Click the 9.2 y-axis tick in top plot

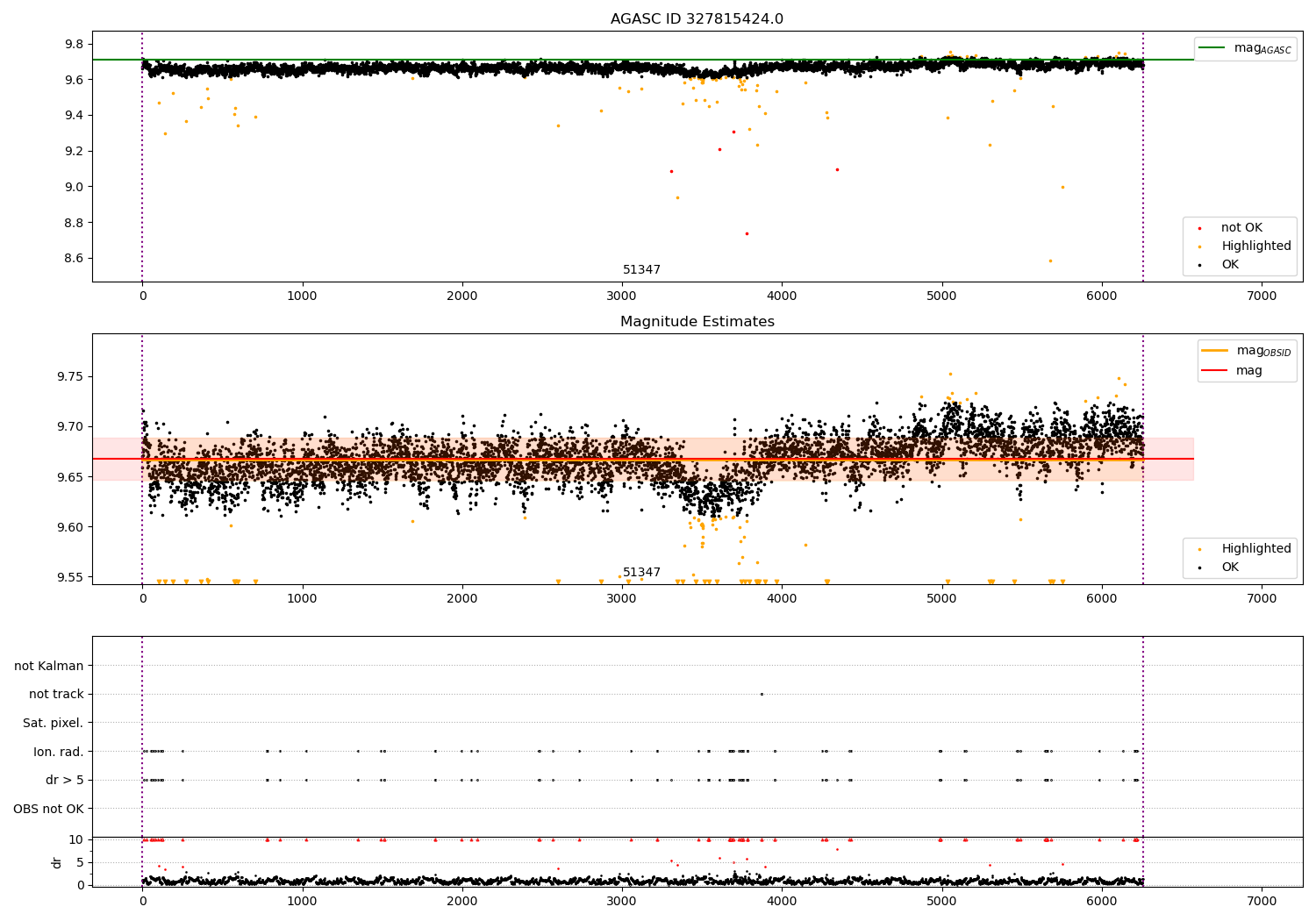(74, 151)
